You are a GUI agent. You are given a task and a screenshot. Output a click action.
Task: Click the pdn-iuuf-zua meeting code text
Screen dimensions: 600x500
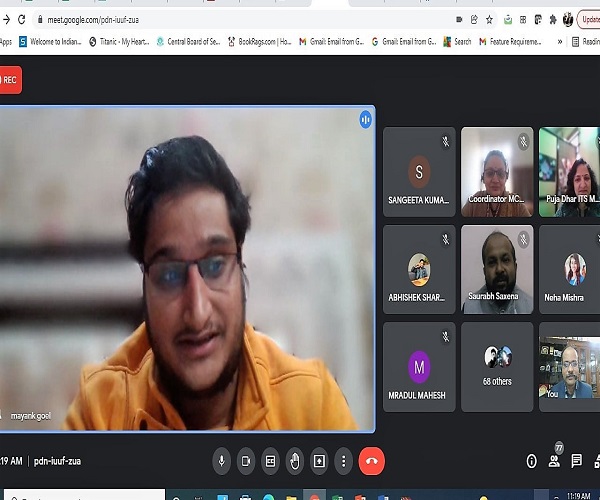point(57,461)
